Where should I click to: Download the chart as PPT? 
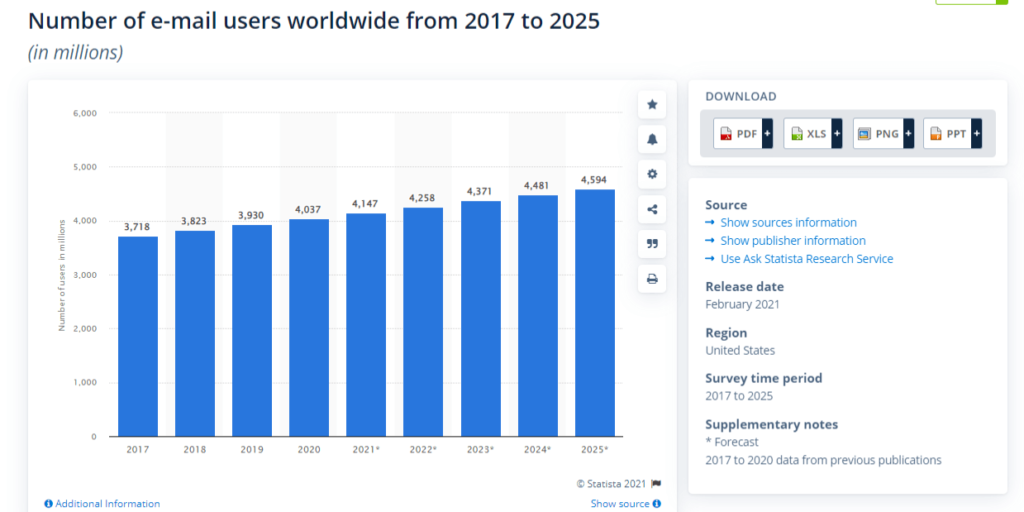948,134
